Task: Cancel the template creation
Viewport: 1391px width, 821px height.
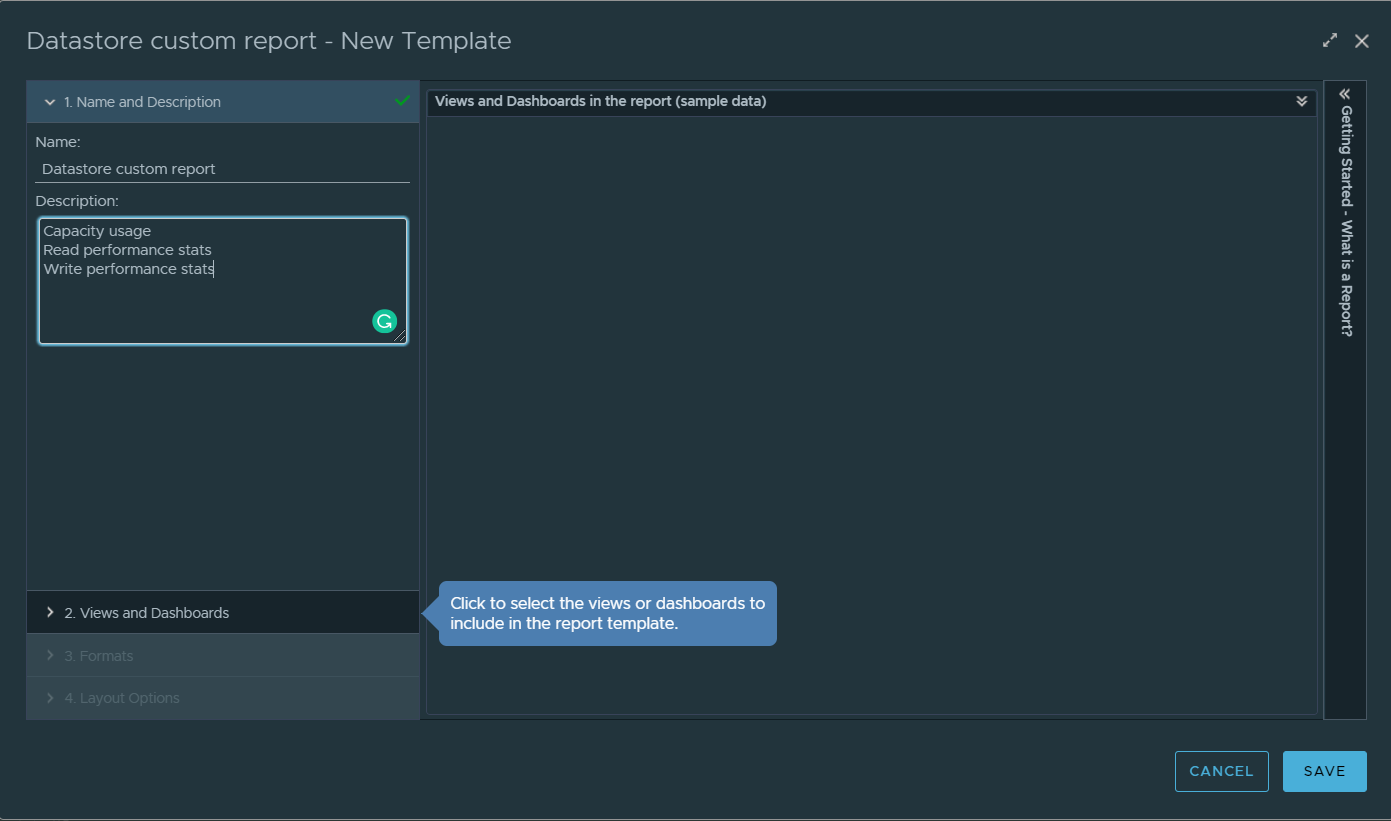Action: point(1221,771)
